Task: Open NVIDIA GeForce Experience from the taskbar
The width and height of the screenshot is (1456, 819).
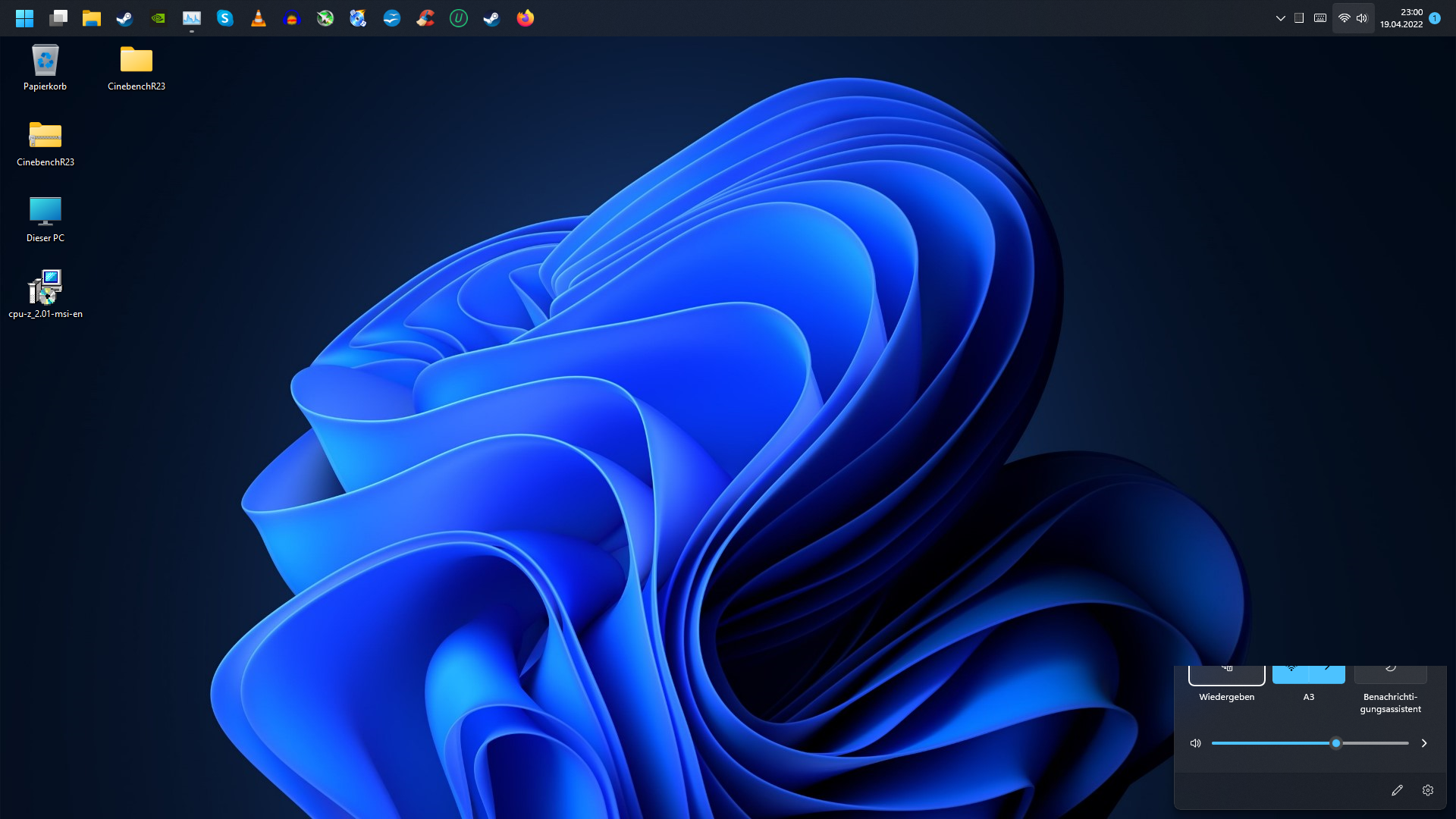Action: tap(158, 18)
